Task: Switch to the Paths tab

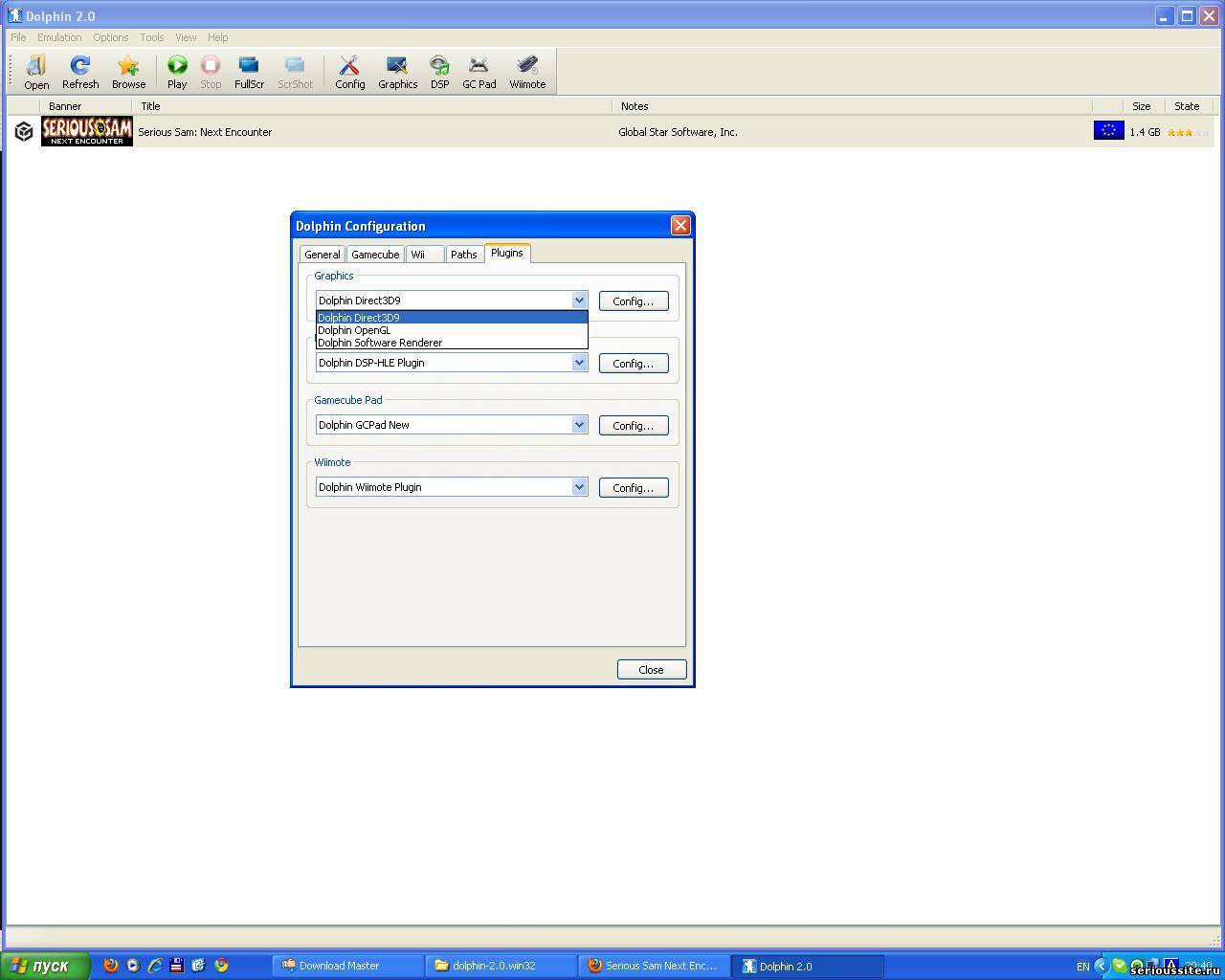Action: [464, 255]
